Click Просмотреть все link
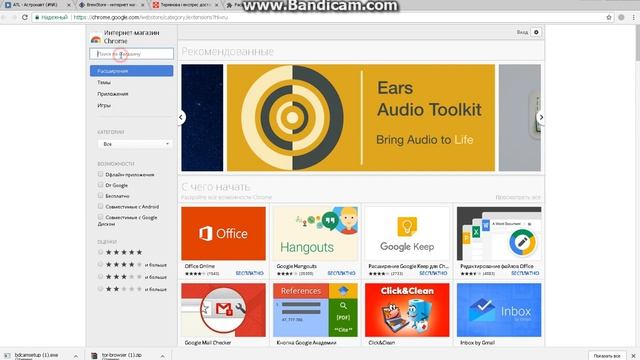 (518, 197)
